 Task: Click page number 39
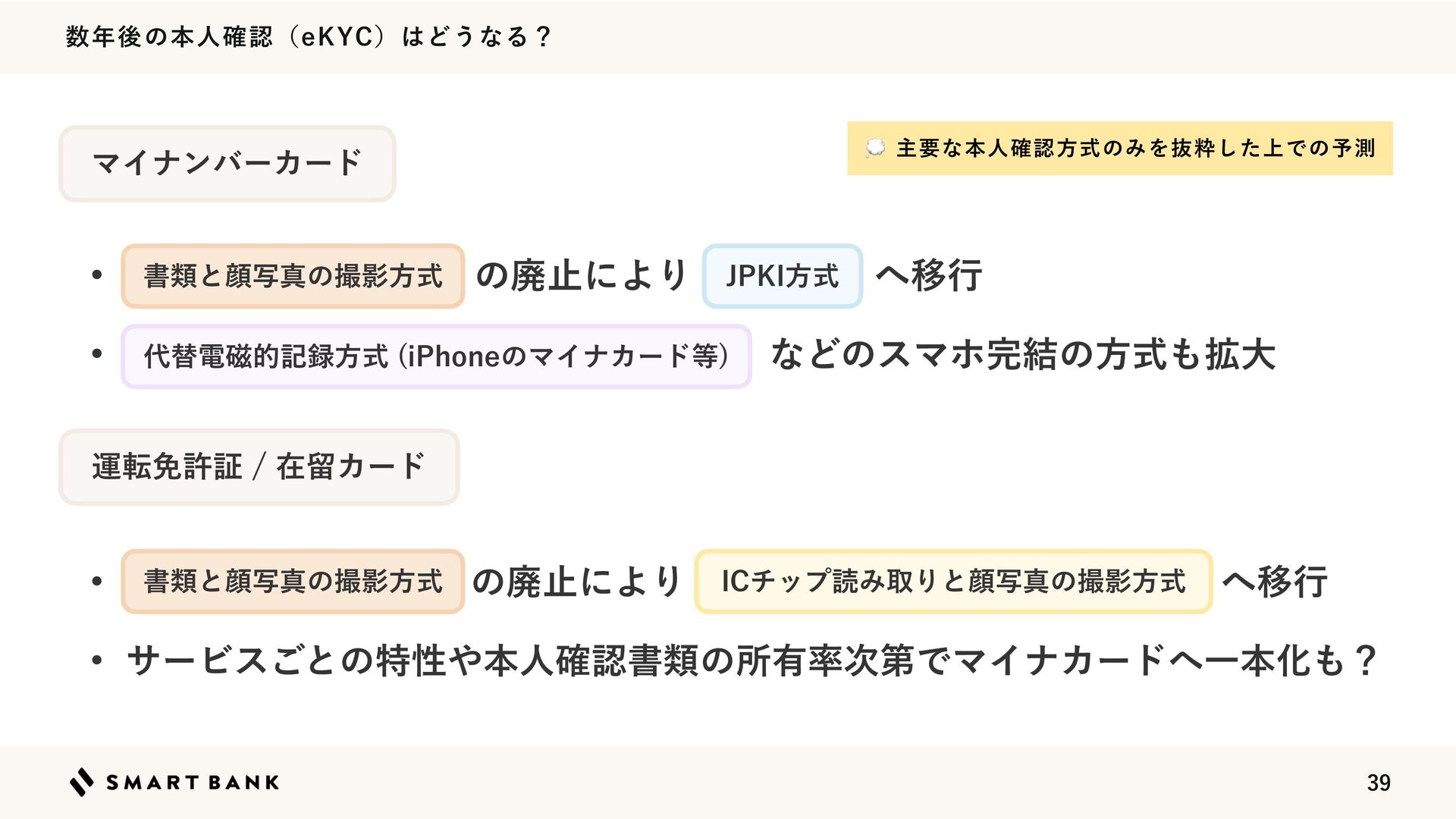tap(1379, 783)
